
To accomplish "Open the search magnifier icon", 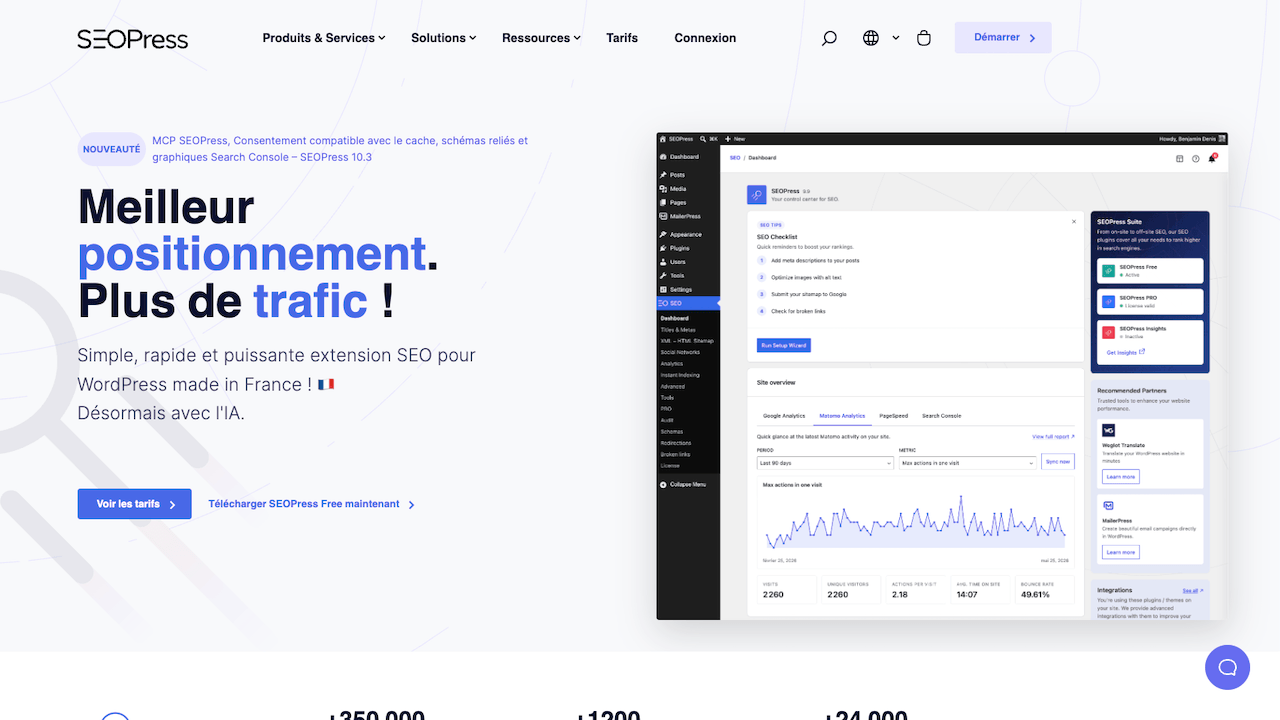I will pyautogui.click(x=829, y=38).
